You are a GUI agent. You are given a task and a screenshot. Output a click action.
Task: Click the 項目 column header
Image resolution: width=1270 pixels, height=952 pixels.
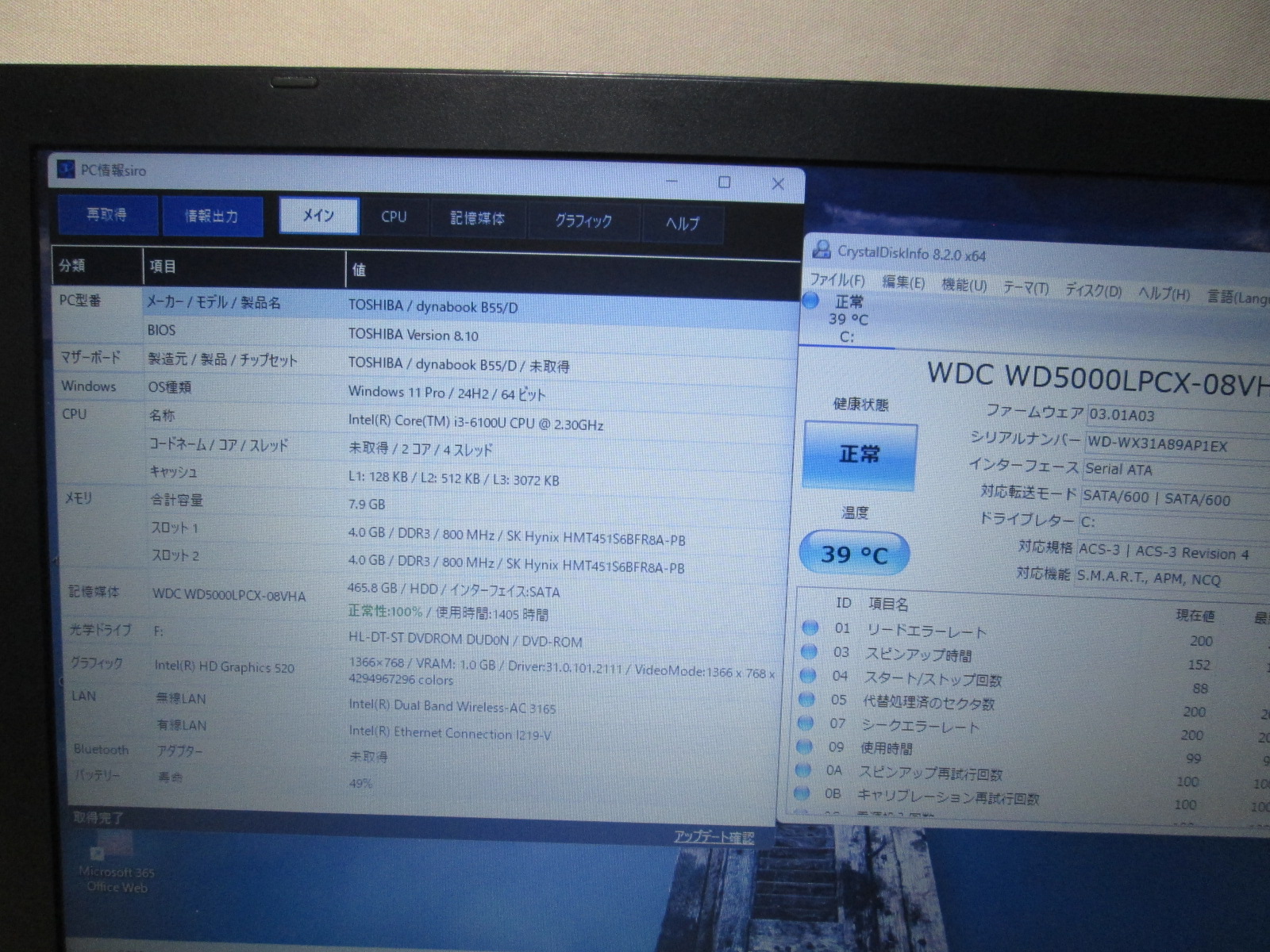tap(244, 267)
